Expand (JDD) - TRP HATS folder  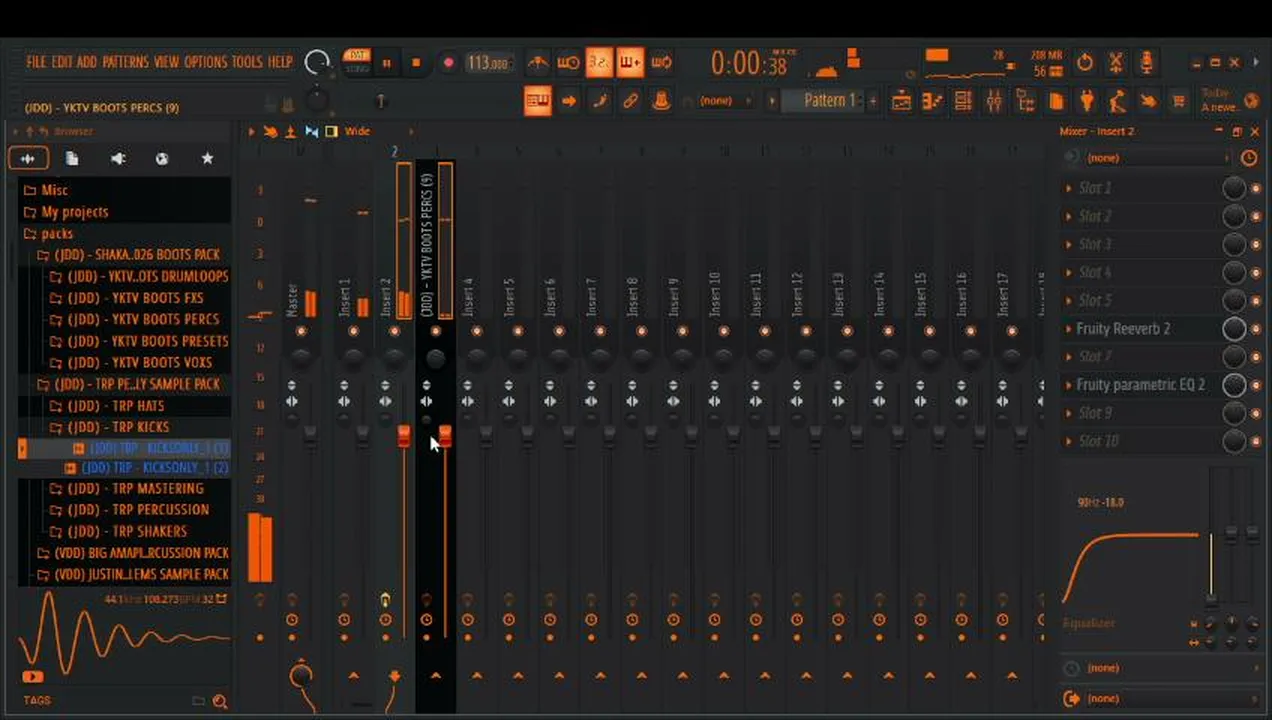[x=106, y=406]
